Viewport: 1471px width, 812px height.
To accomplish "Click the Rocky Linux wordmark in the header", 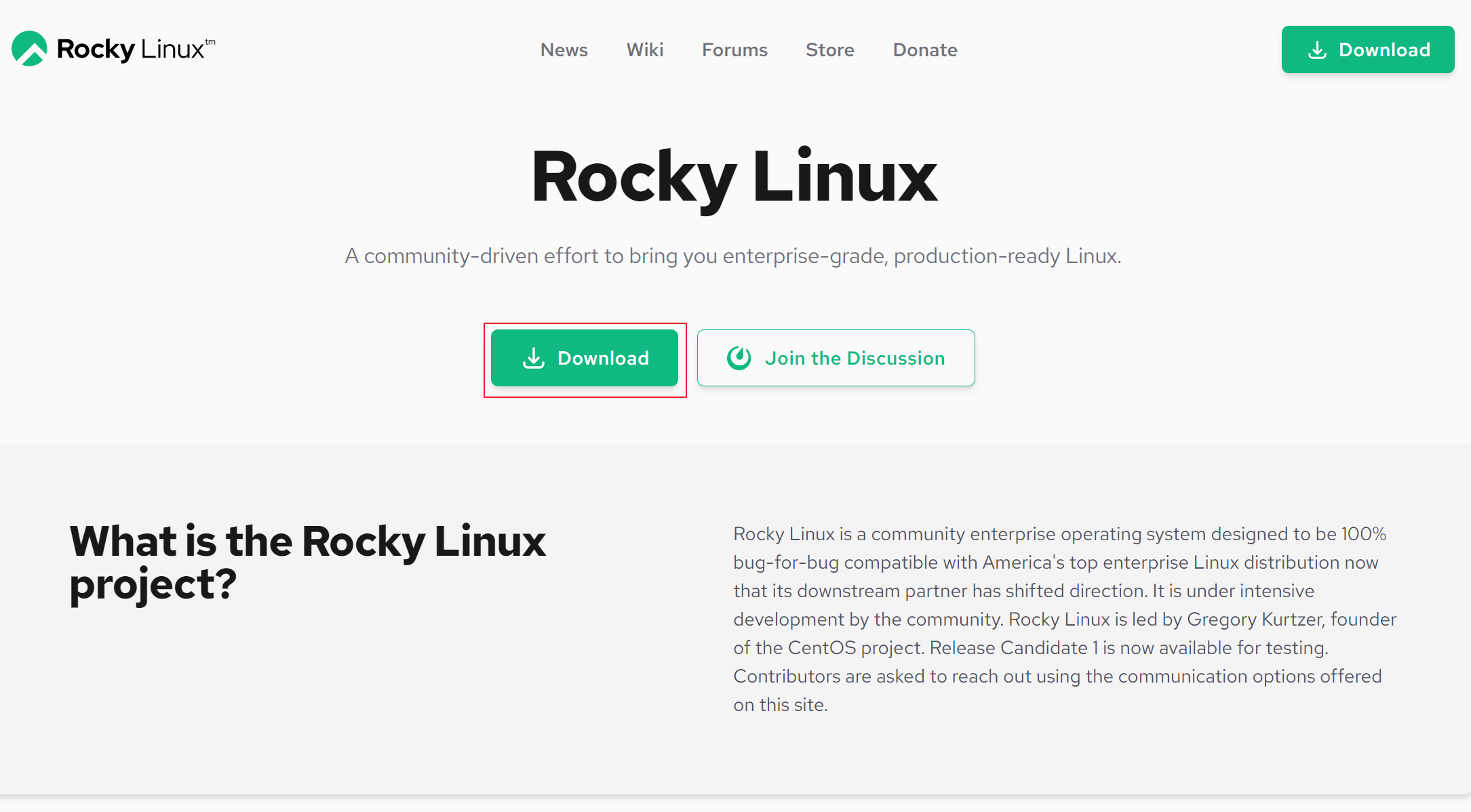I will (130, 49).
